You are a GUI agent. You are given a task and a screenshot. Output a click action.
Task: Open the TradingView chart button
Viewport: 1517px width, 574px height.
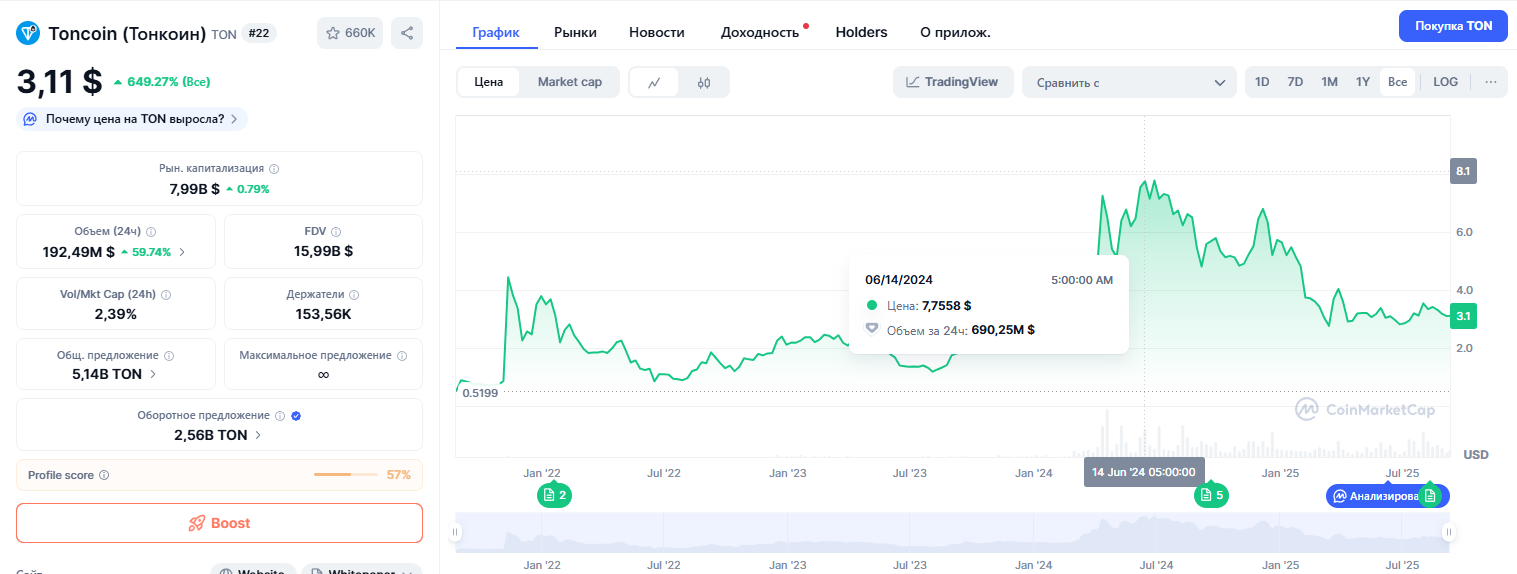click(x=953, y=82)
